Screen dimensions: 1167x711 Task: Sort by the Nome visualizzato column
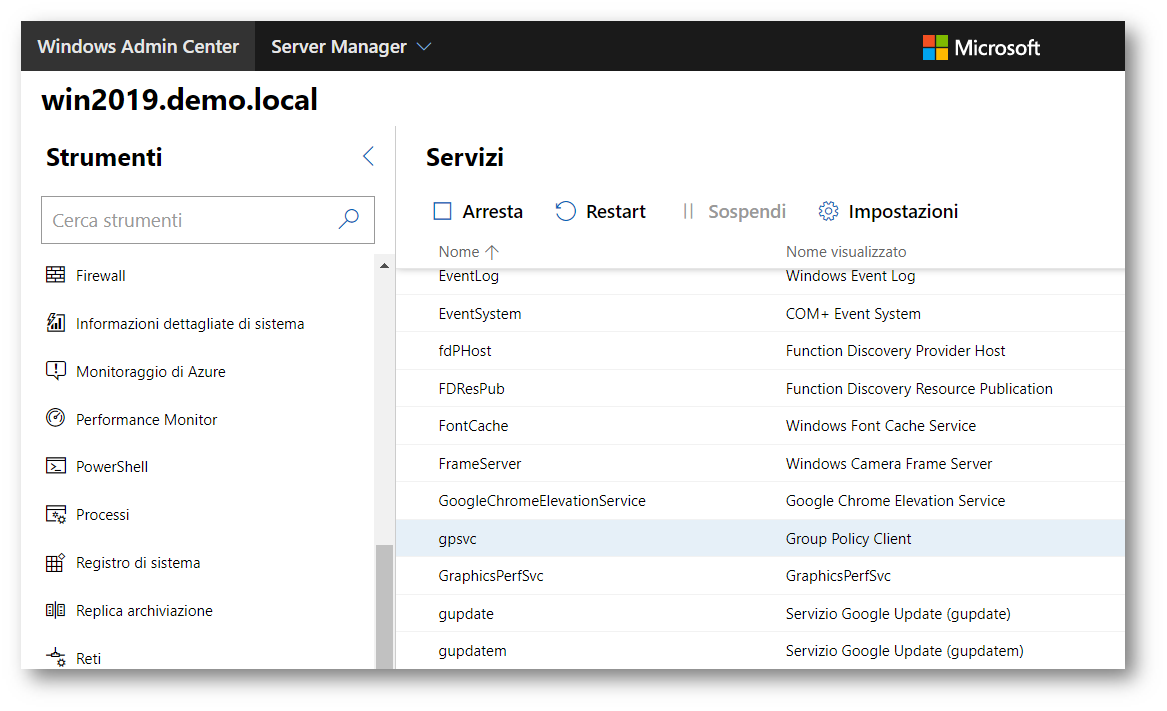click(x=845, y=252)
